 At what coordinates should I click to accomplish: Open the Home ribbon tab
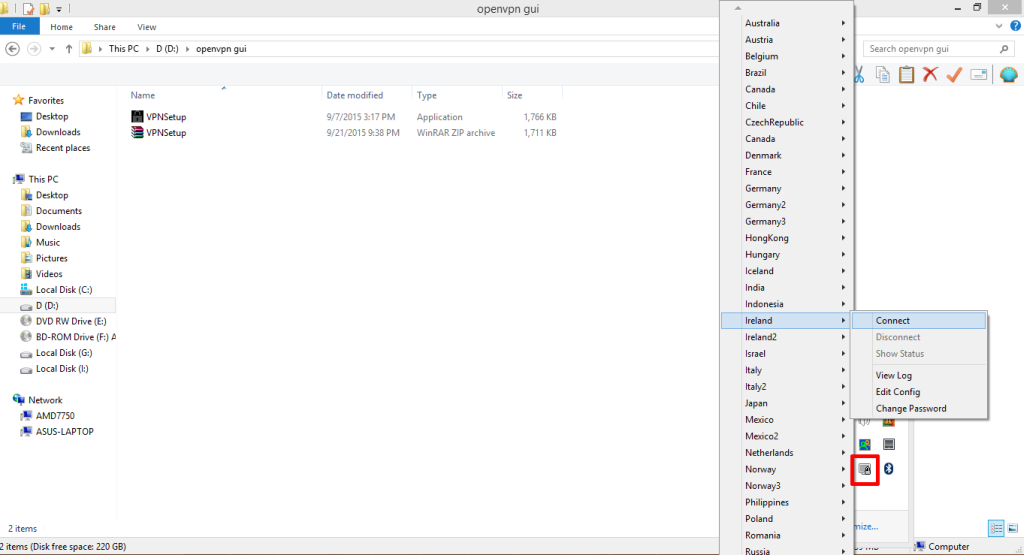pos(61,27)
